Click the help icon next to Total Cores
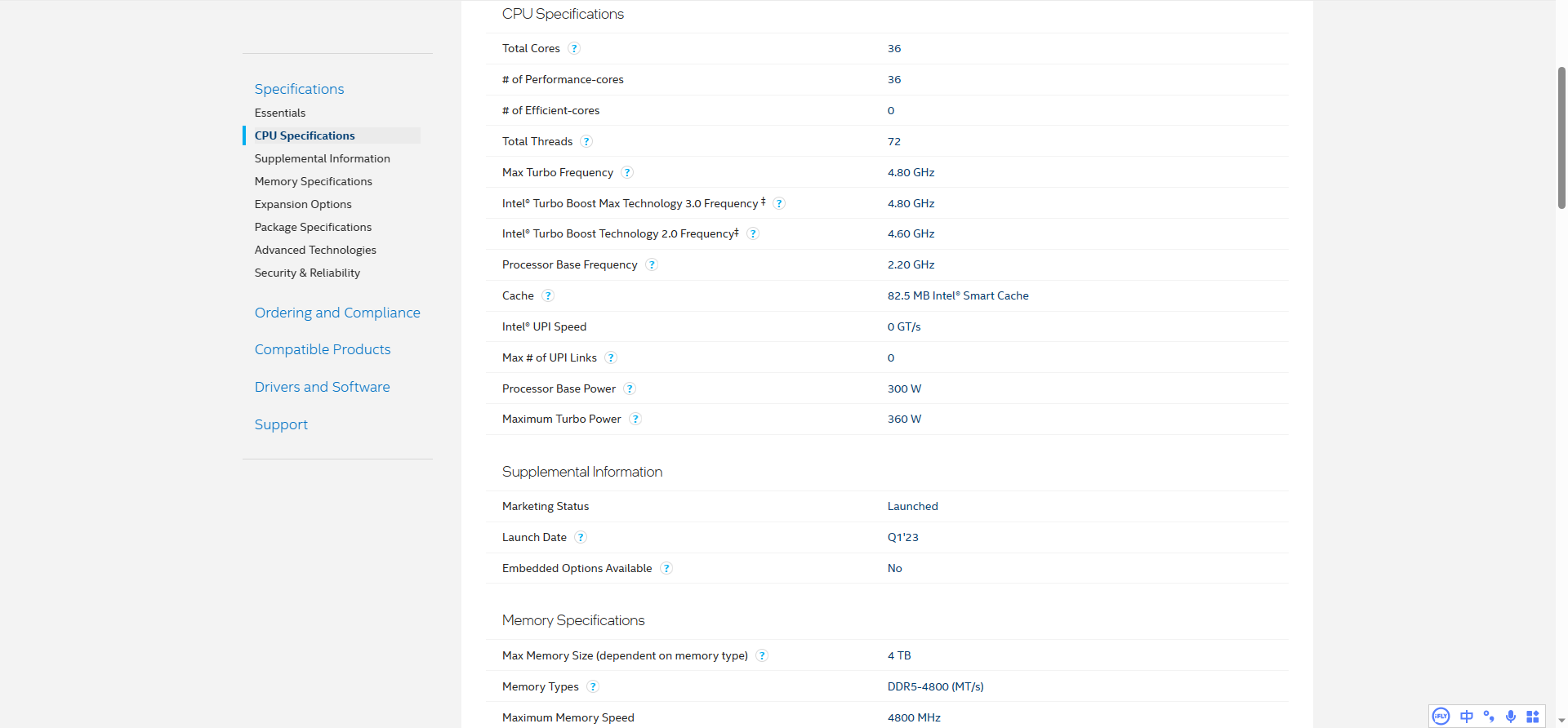This screenshot has width=1568, height=728. click(574, 49)
